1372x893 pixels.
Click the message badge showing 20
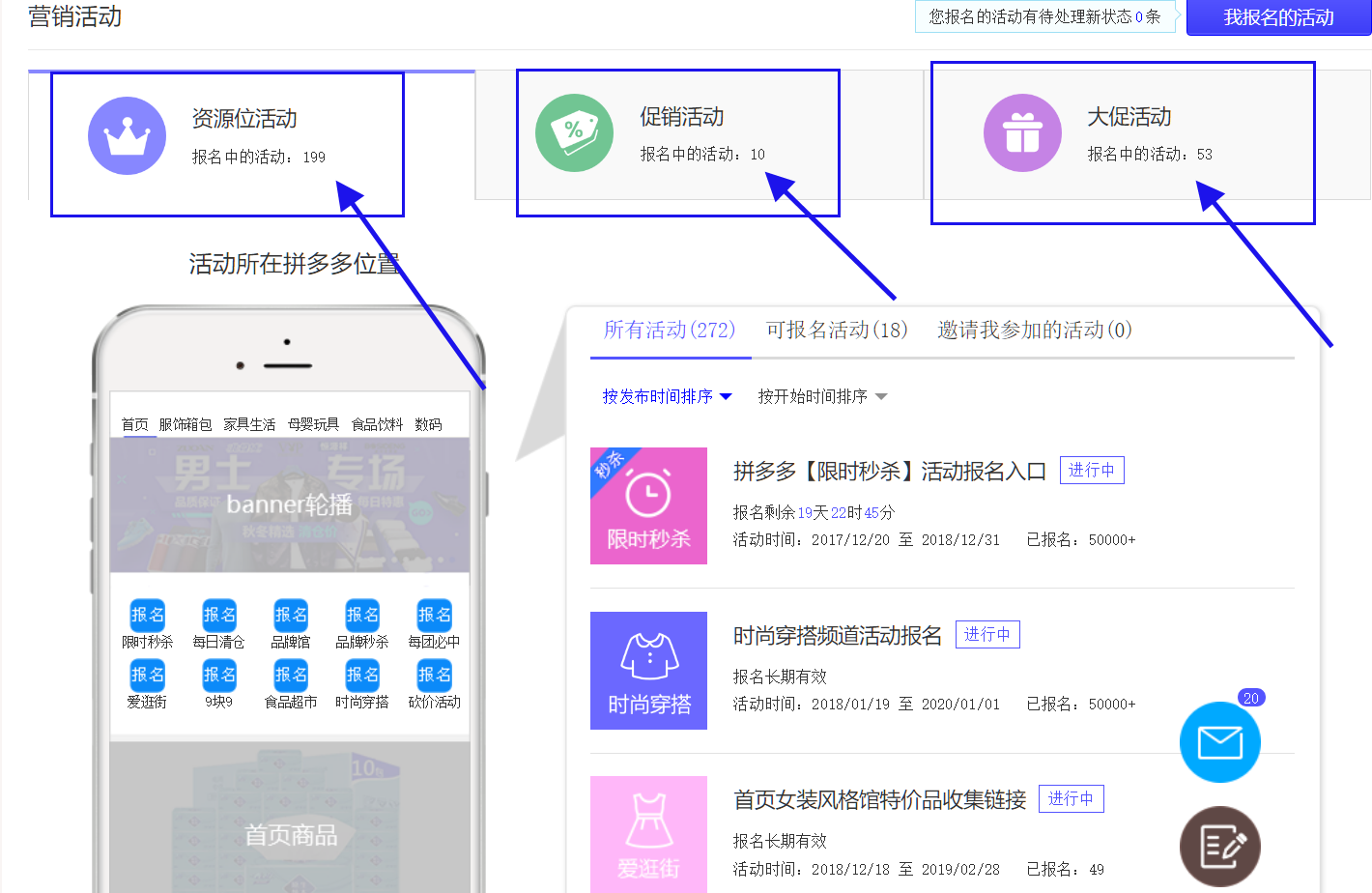[x=1251, y=698]
